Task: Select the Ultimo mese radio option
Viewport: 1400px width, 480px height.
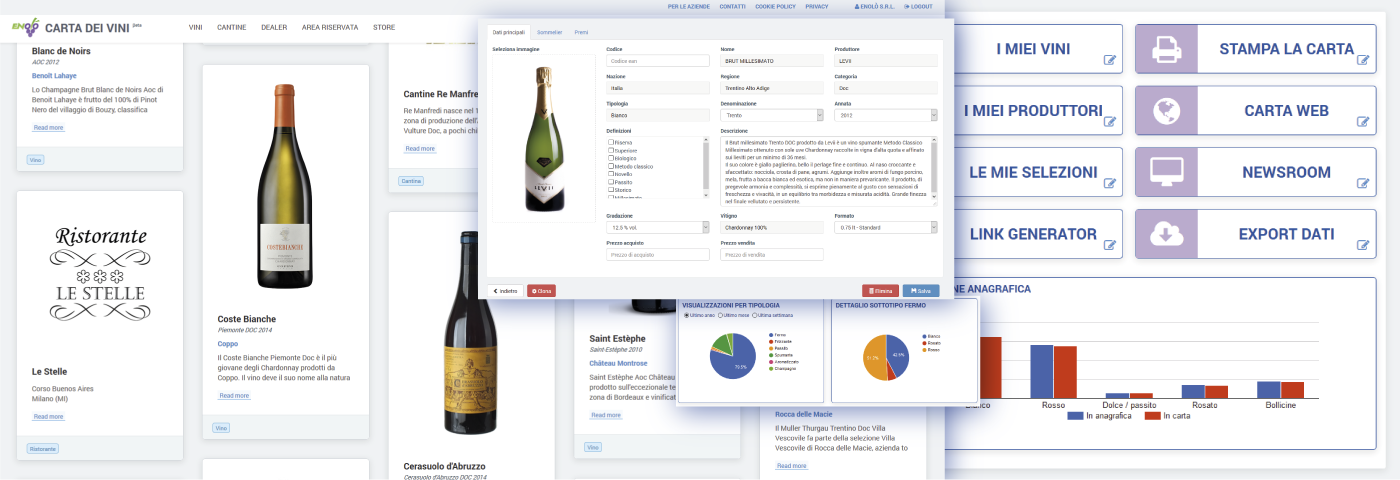Action: [721, 315]
